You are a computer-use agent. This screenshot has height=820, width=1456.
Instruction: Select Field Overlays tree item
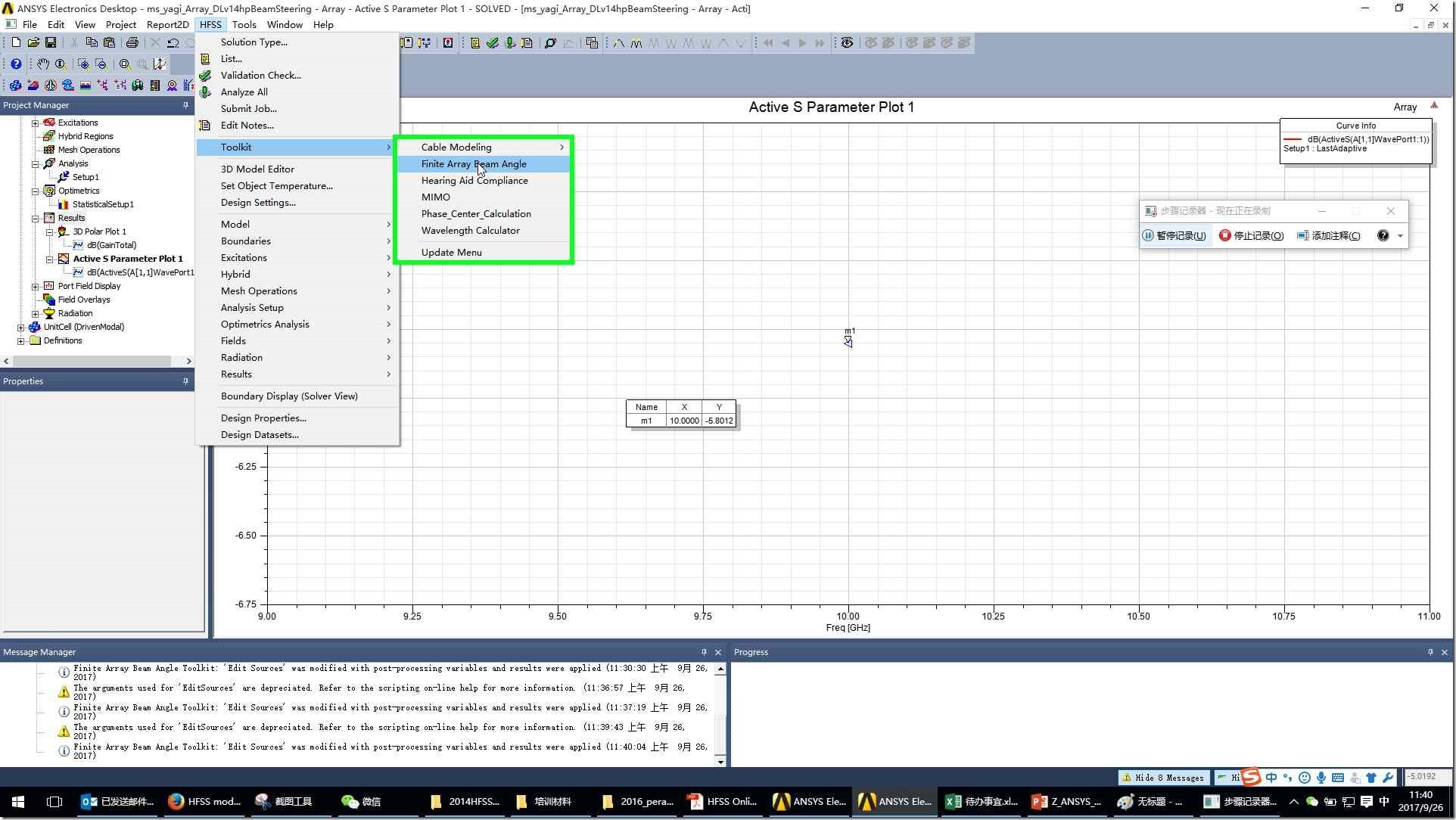tap(84, 300)
